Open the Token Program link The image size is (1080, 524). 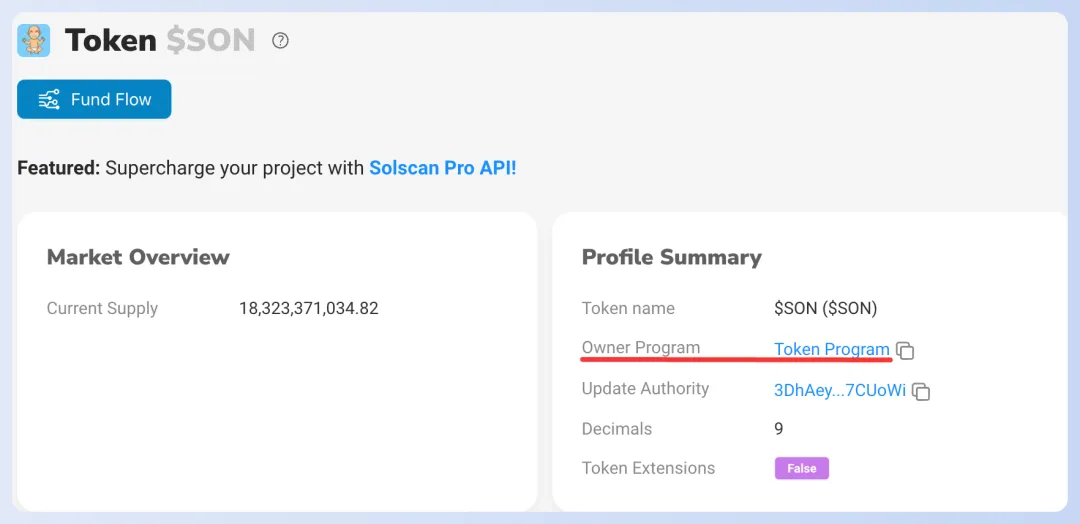pos(832,349)
